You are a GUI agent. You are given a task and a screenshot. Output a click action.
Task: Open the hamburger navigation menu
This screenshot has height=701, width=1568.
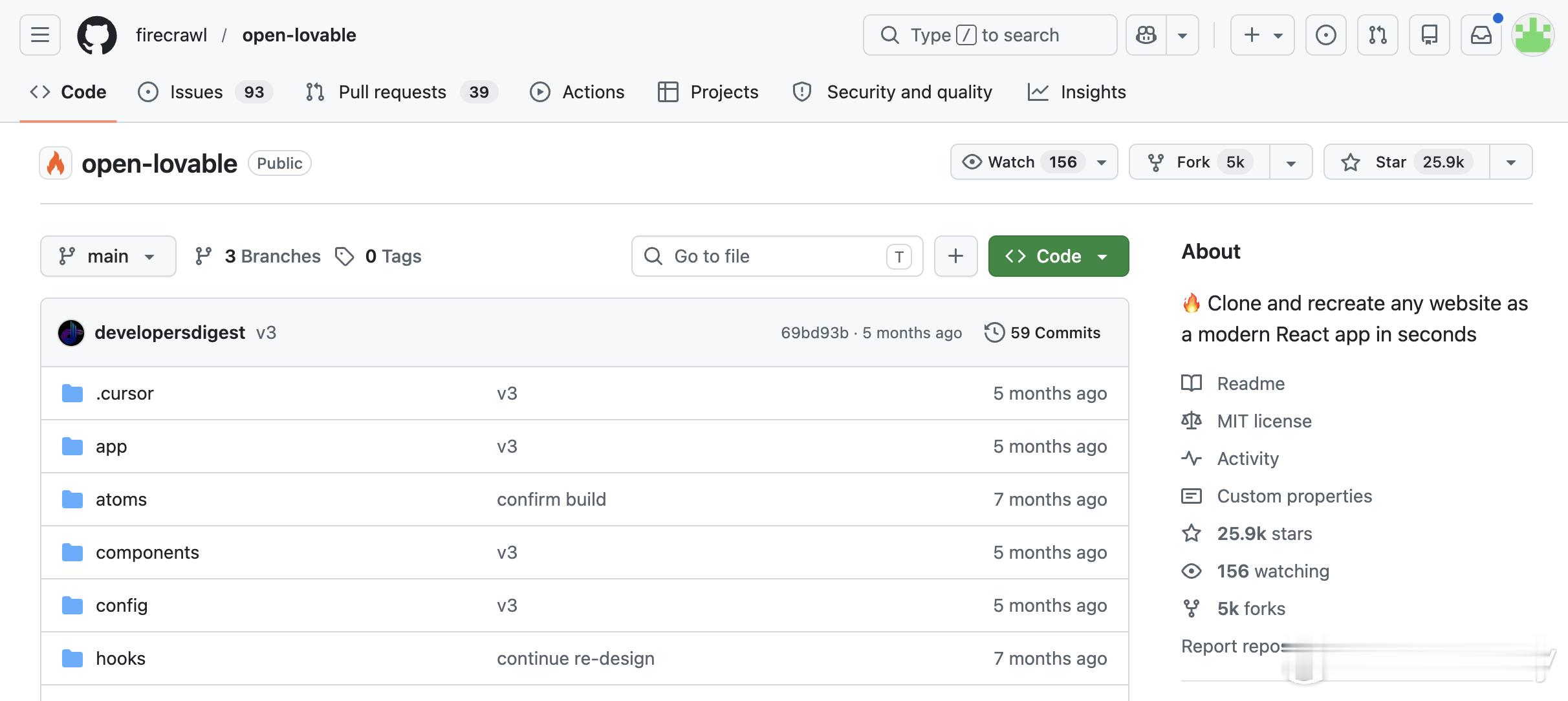(x=40, y=35)
